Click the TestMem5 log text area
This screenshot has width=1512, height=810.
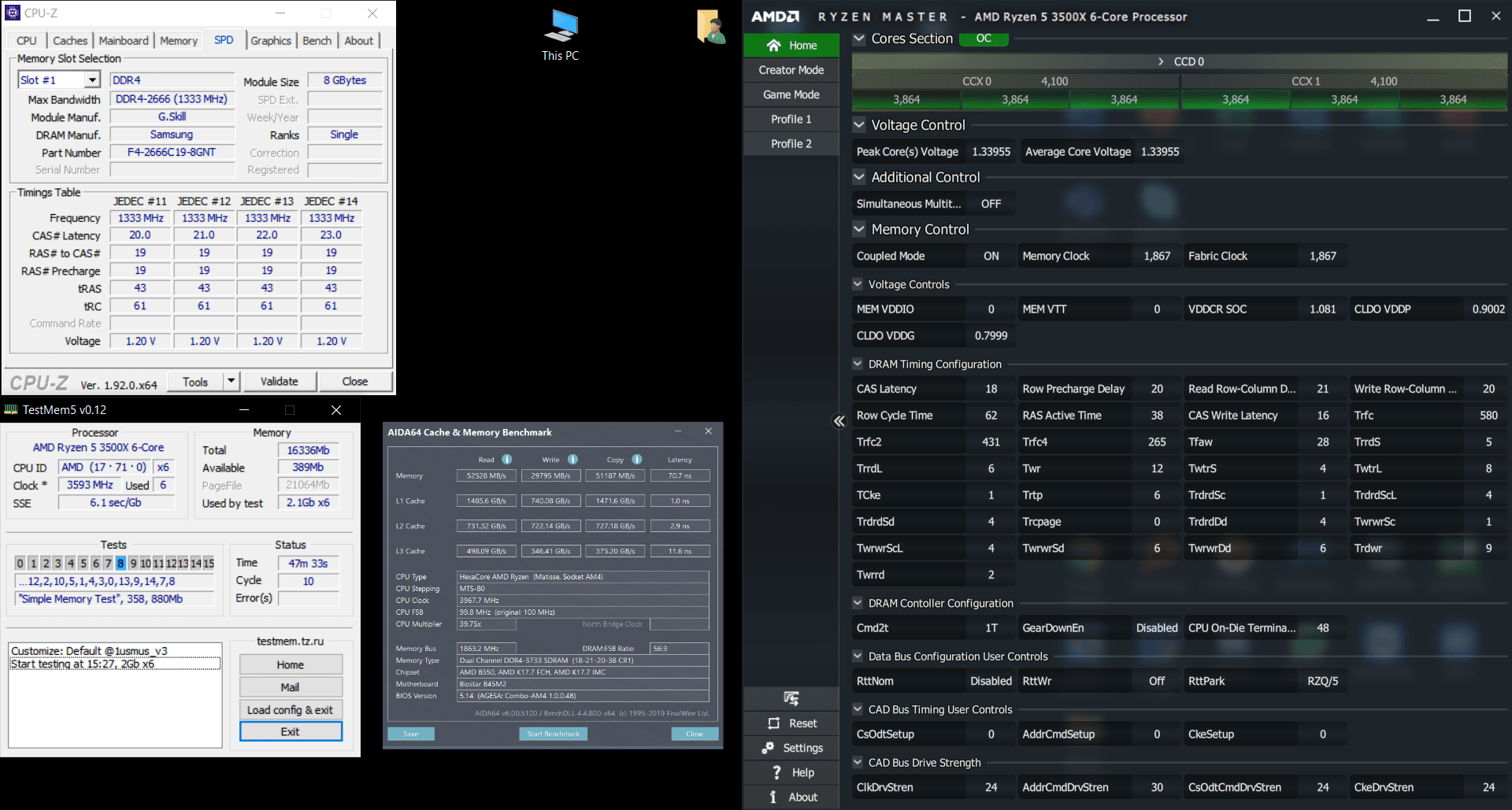pos(116,695)
